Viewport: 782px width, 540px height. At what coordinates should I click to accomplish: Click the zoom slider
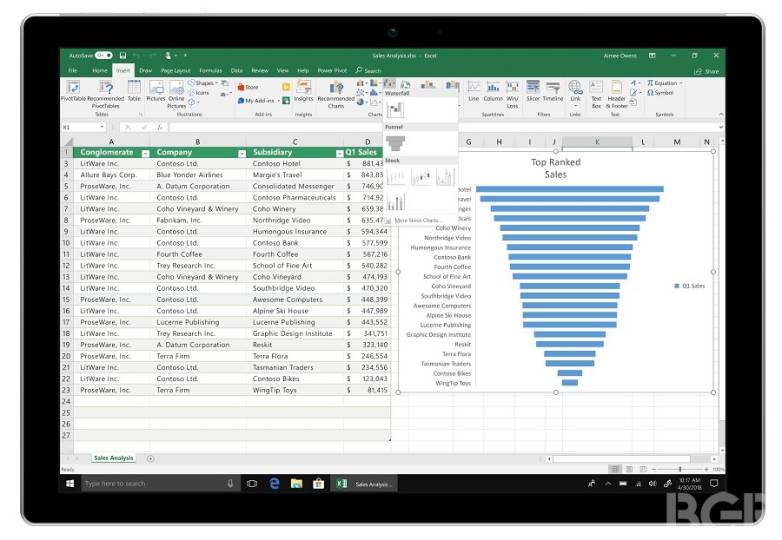pos(679,469)
